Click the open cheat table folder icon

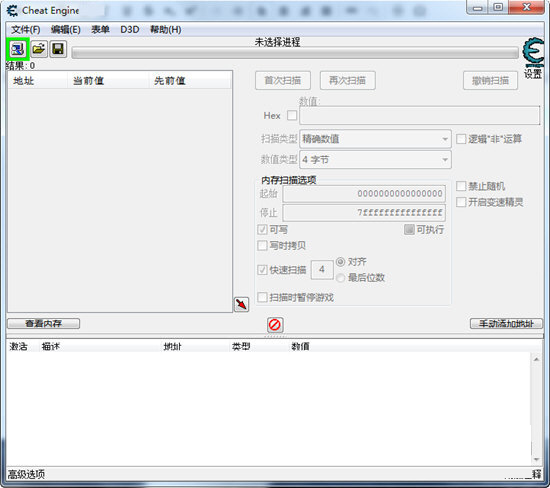(39, 49)
